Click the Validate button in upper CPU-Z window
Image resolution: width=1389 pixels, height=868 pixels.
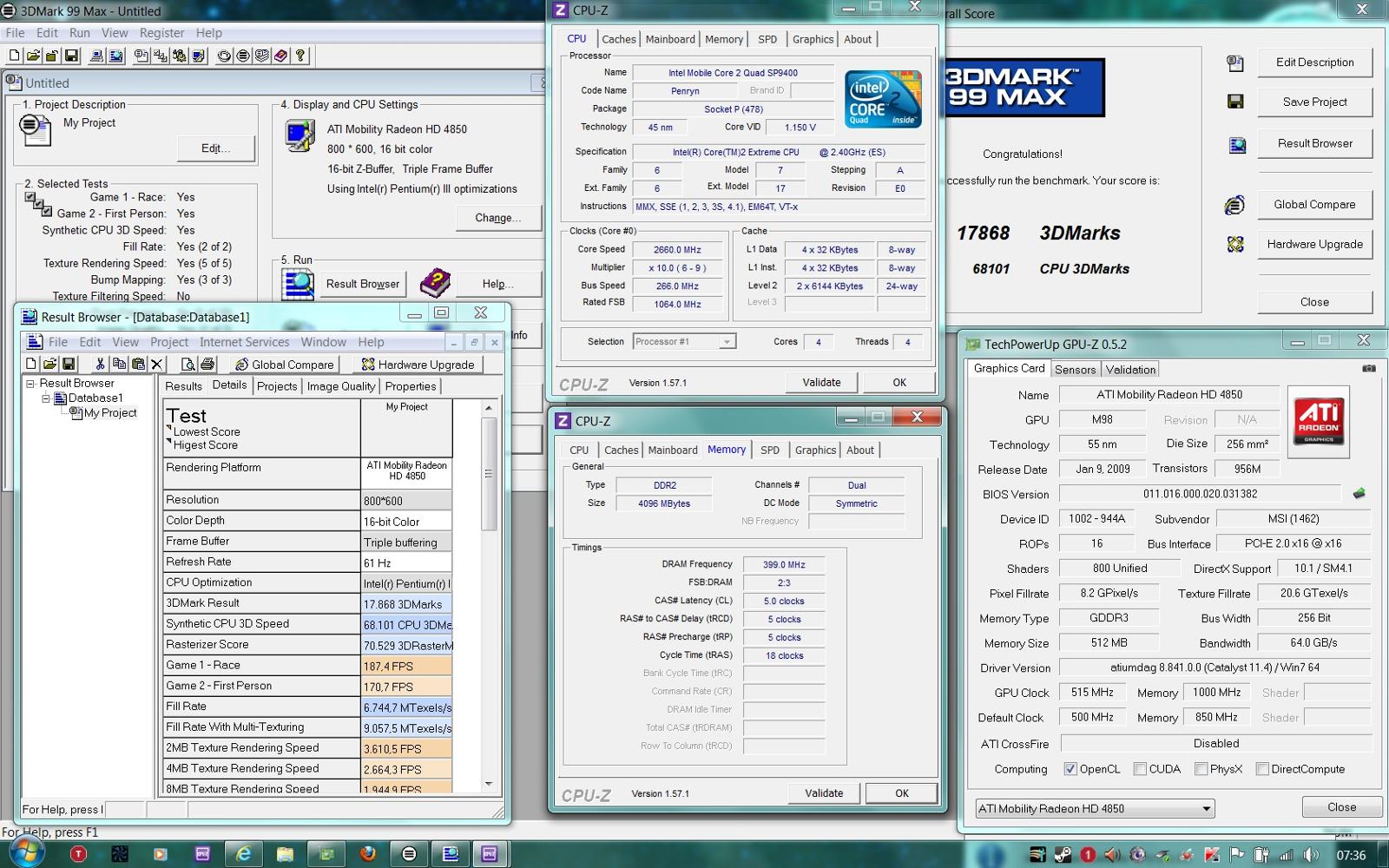coord(821,382)
